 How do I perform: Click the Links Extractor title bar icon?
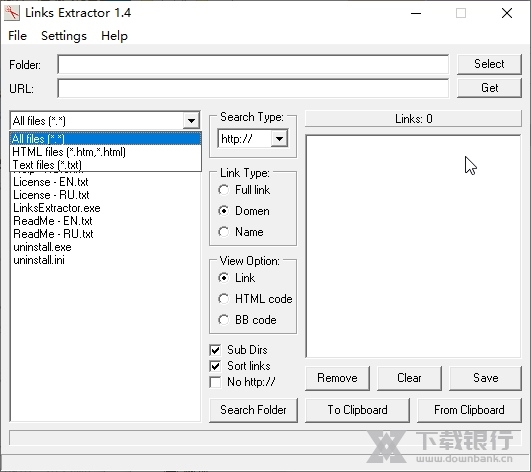coord(12,13)
